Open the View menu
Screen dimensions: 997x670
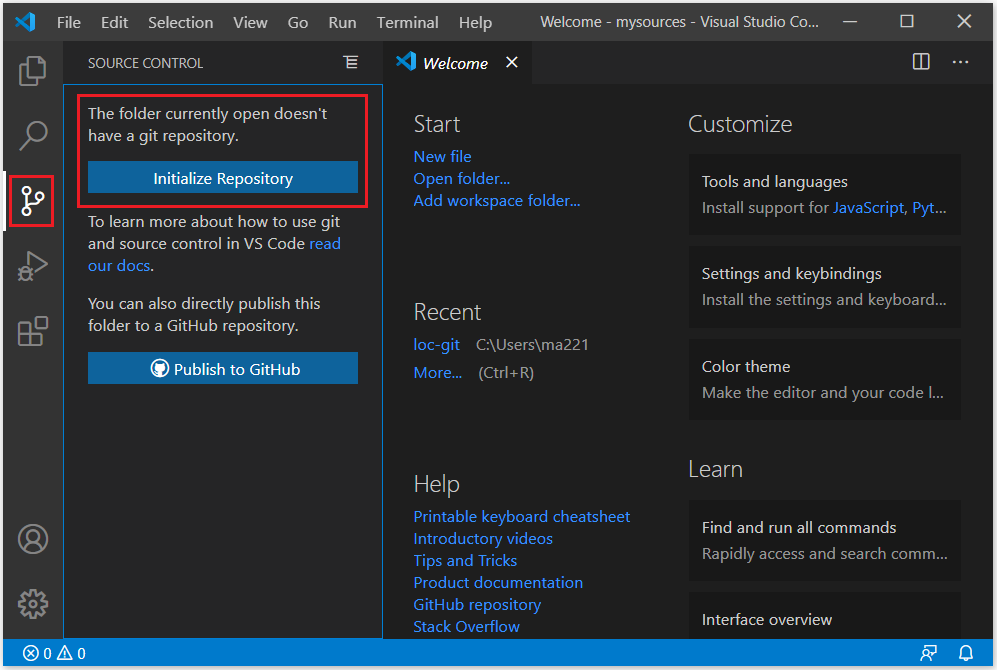(x=250, y=22)
